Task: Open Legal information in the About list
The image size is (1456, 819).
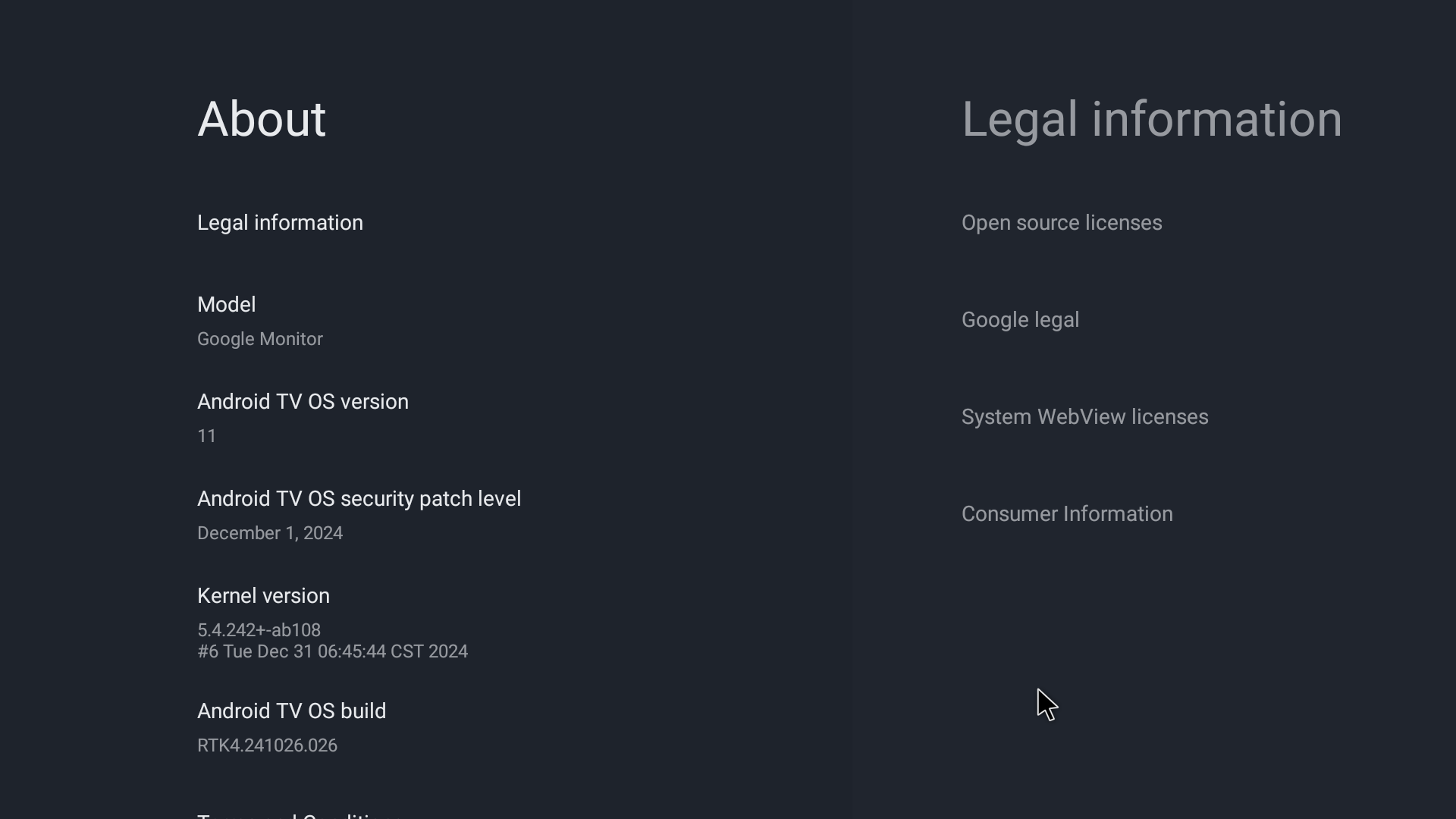Action: click(280, 223)
